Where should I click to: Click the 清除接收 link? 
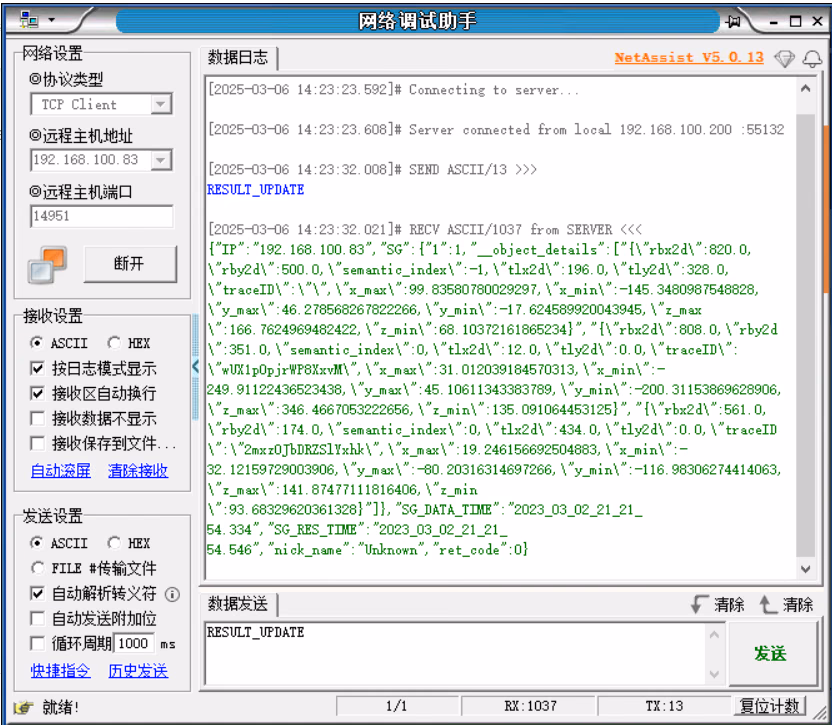pos(138,470)
